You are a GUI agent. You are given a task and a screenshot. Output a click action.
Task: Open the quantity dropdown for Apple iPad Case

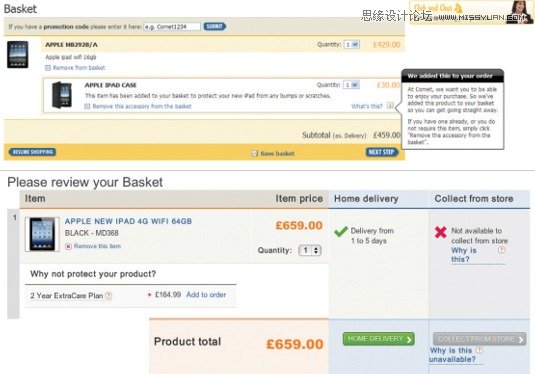[351, 85]
